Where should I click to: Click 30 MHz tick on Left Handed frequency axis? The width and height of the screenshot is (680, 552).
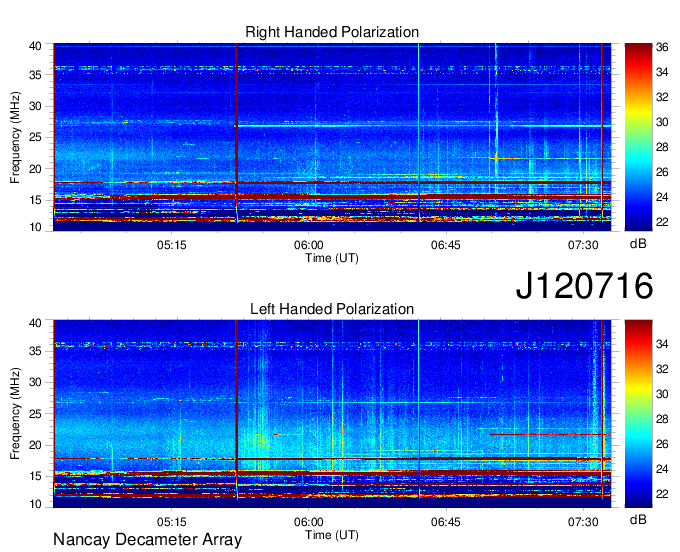tap(35, 382)
